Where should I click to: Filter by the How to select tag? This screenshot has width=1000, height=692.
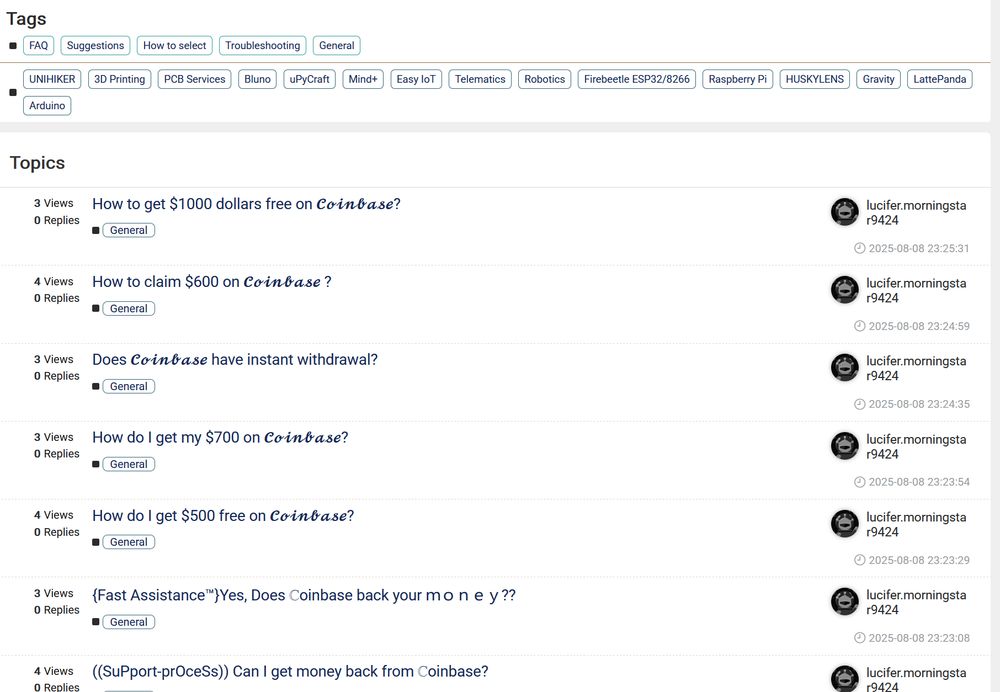(175, 45)
